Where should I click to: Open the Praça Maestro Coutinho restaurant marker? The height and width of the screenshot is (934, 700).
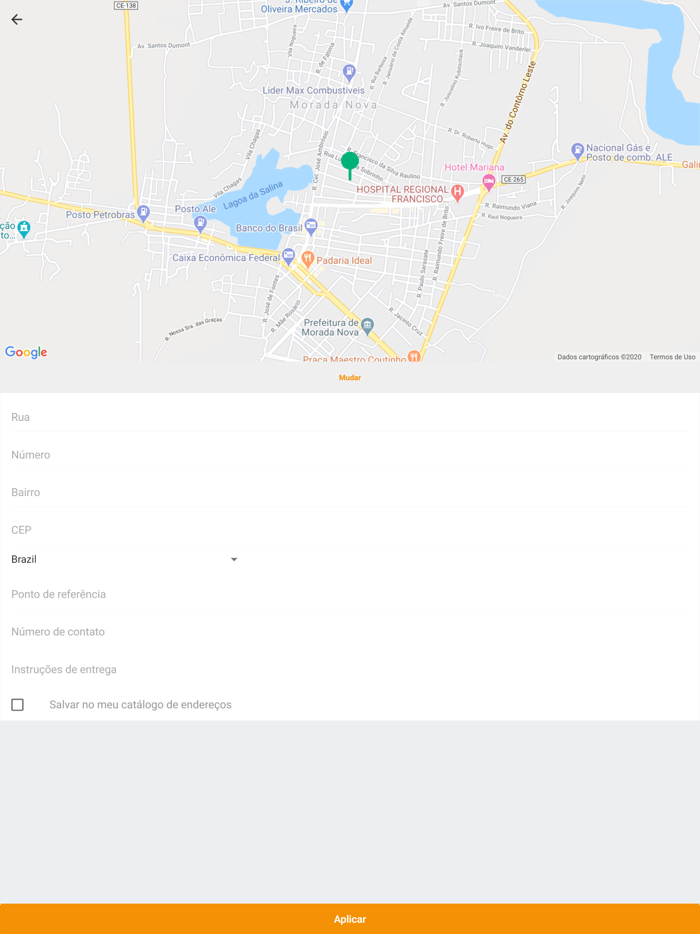pos(415,356)
